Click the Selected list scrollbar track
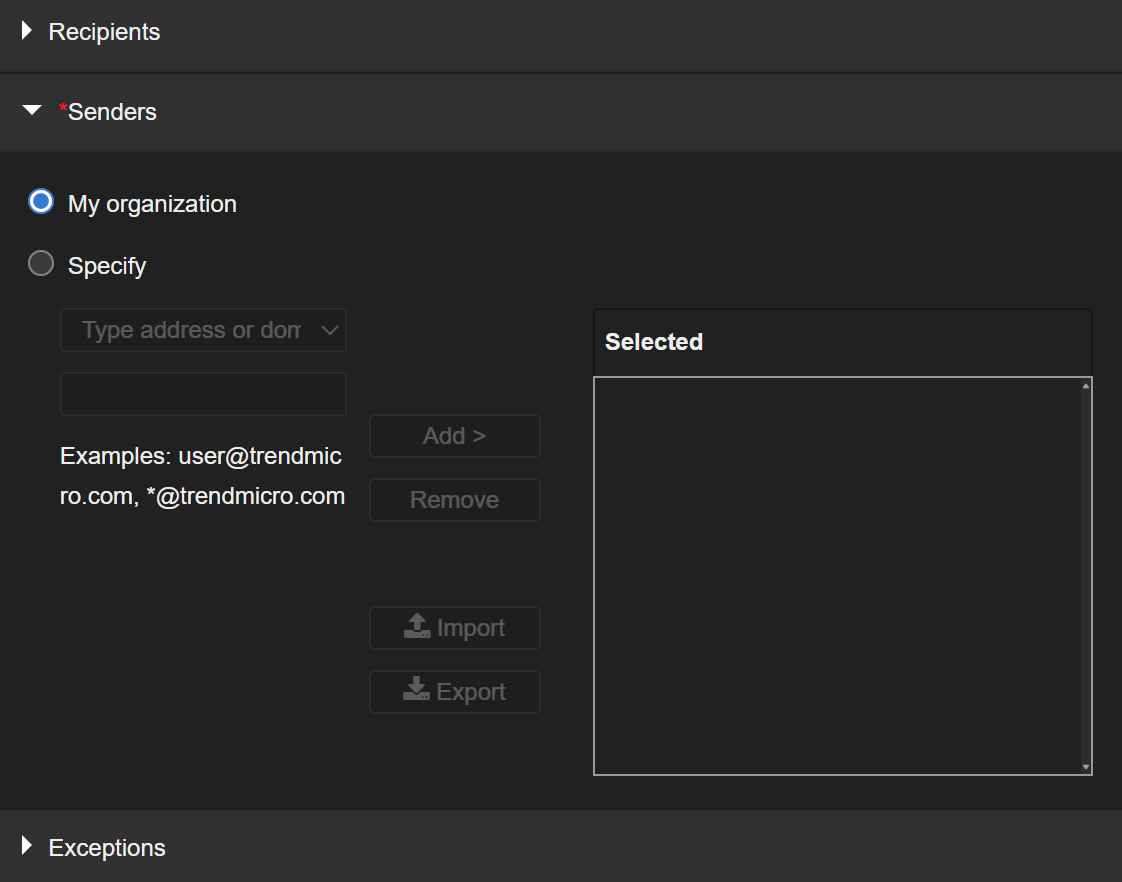This screenshot has width=1122, height=882. coord(1086,575)
